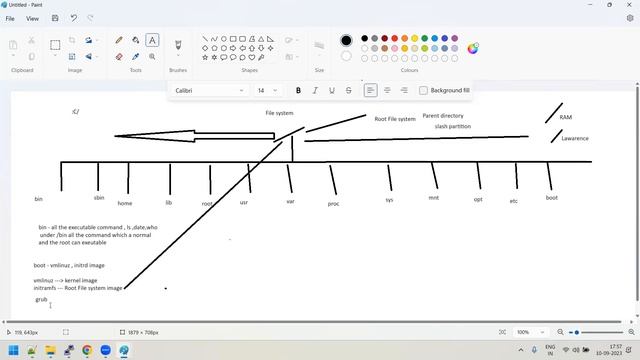The image size is (640, 360).
Task: Select the Eraser tool
Action: pos(119,56)
